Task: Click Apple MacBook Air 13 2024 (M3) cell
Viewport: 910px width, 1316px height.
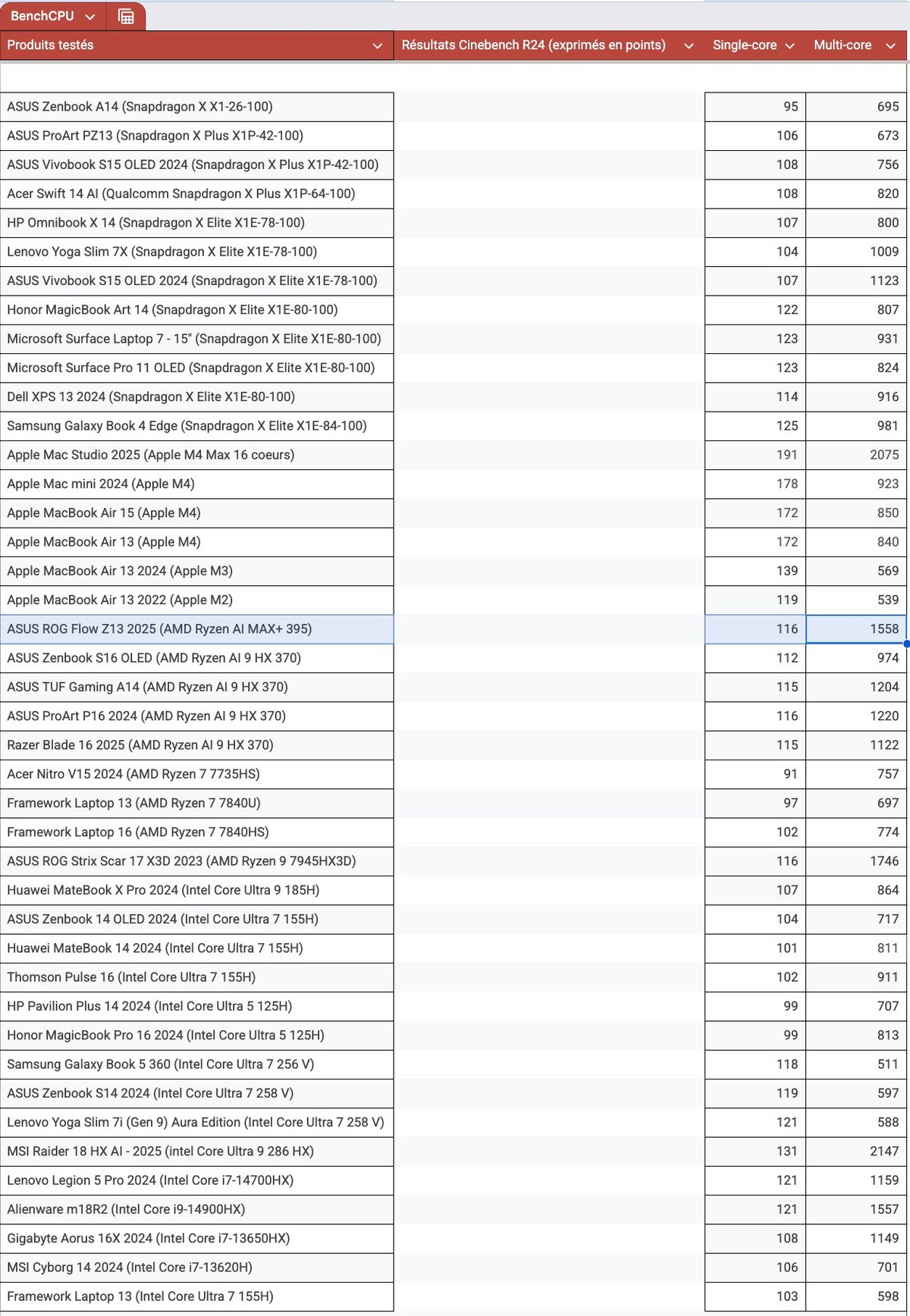Action: (197, 571)
